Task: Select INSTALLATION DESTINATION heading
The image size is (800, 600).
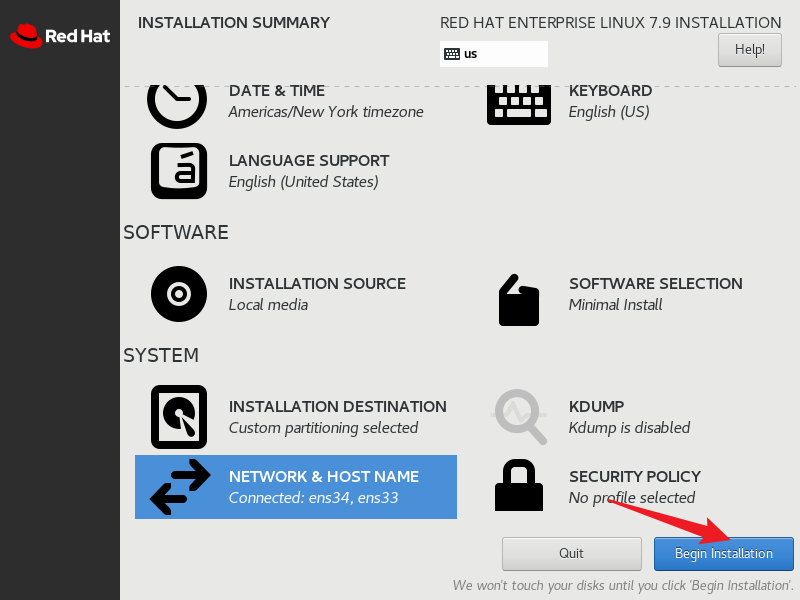Action: pos(337,407)
